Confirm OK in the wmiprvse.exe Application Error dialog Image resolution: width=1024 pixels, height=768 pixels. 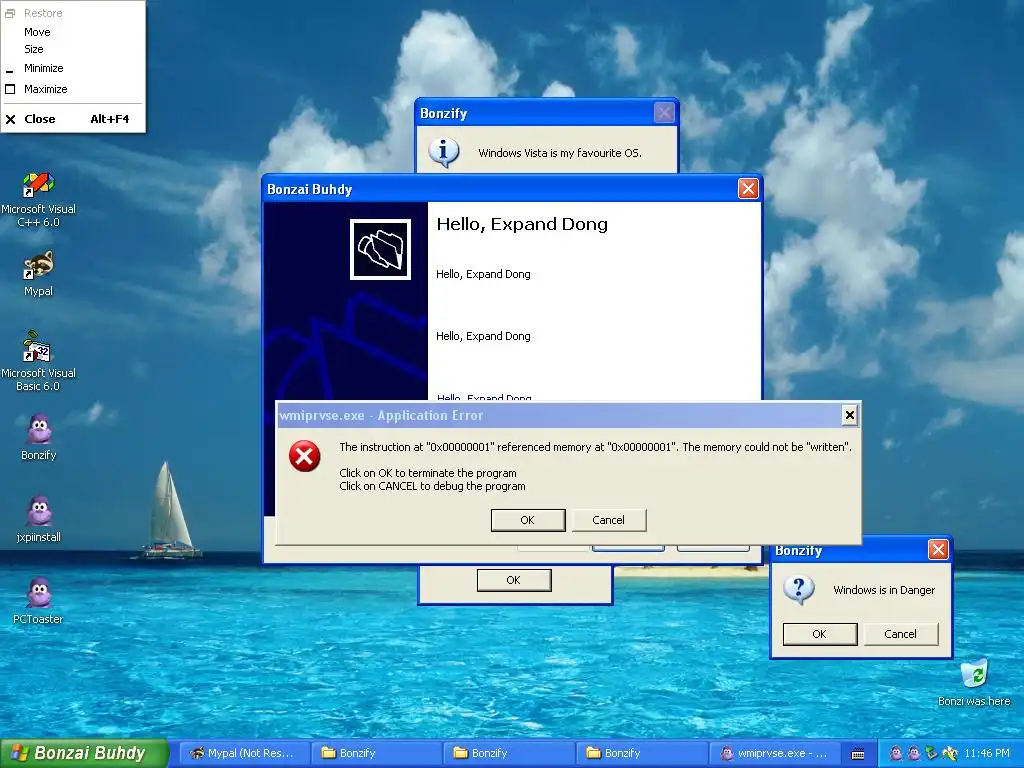(x=528, y=520)
